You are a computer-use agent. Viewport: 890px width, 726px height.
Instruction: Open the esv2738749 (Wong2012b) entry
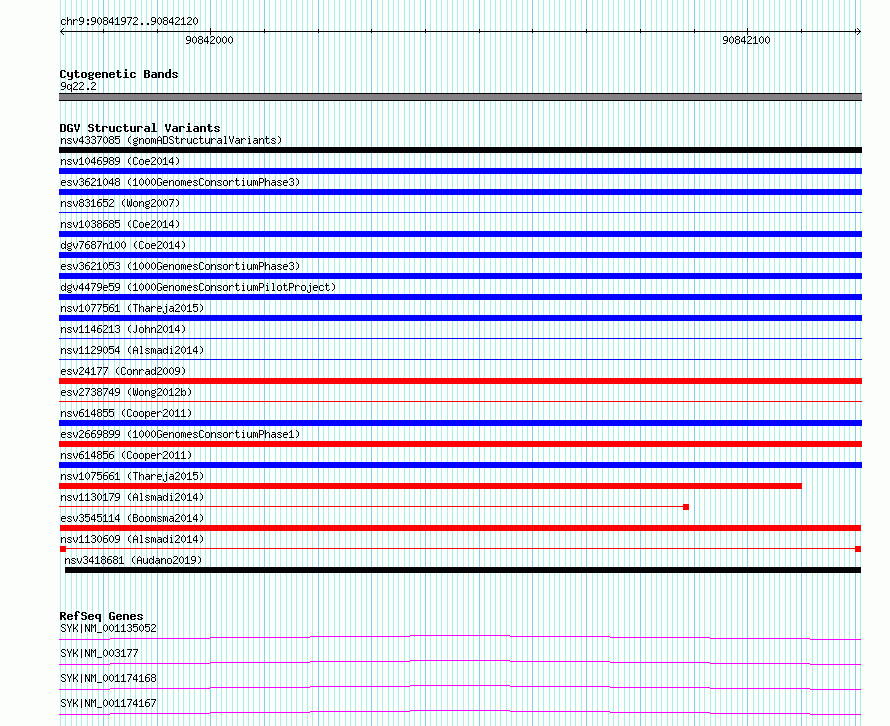pyautogui.click(x=126, y=392)
